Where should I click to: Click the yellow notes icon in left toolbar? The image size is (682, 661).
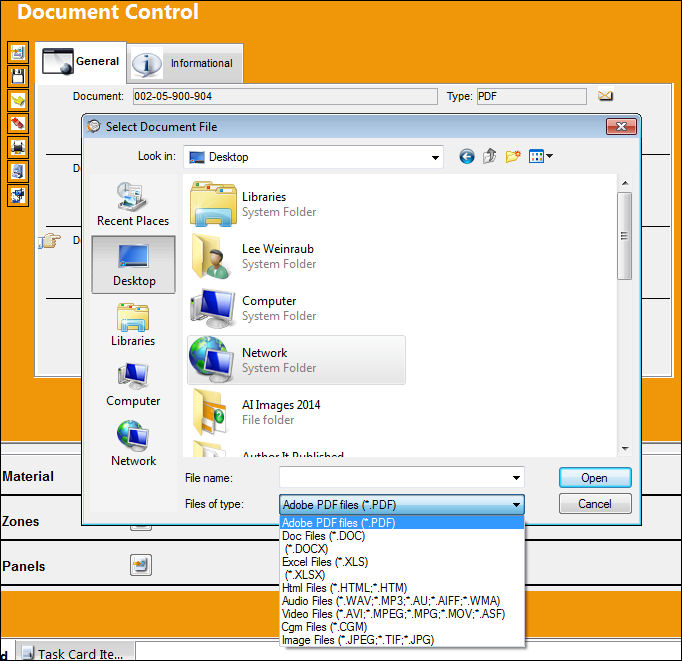[18, 100]
